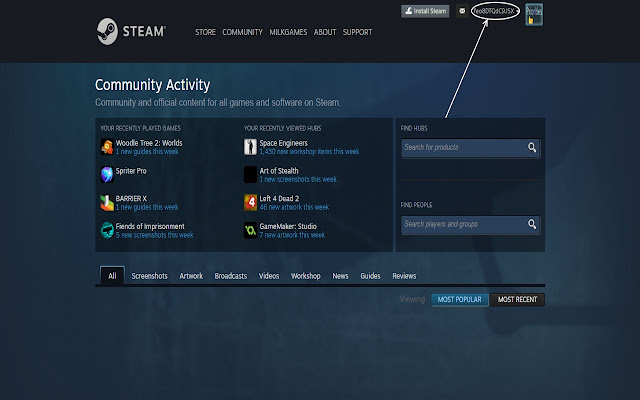Click the GameMaker: Studio hub icon
This screenshot has width=640, height=400.
(x=251, y=230)
